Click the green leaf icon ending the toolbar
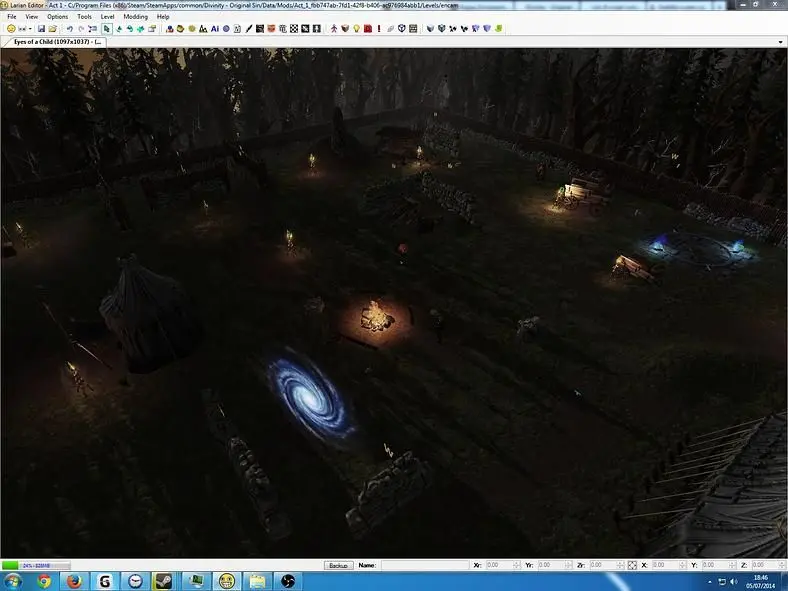 499,29
